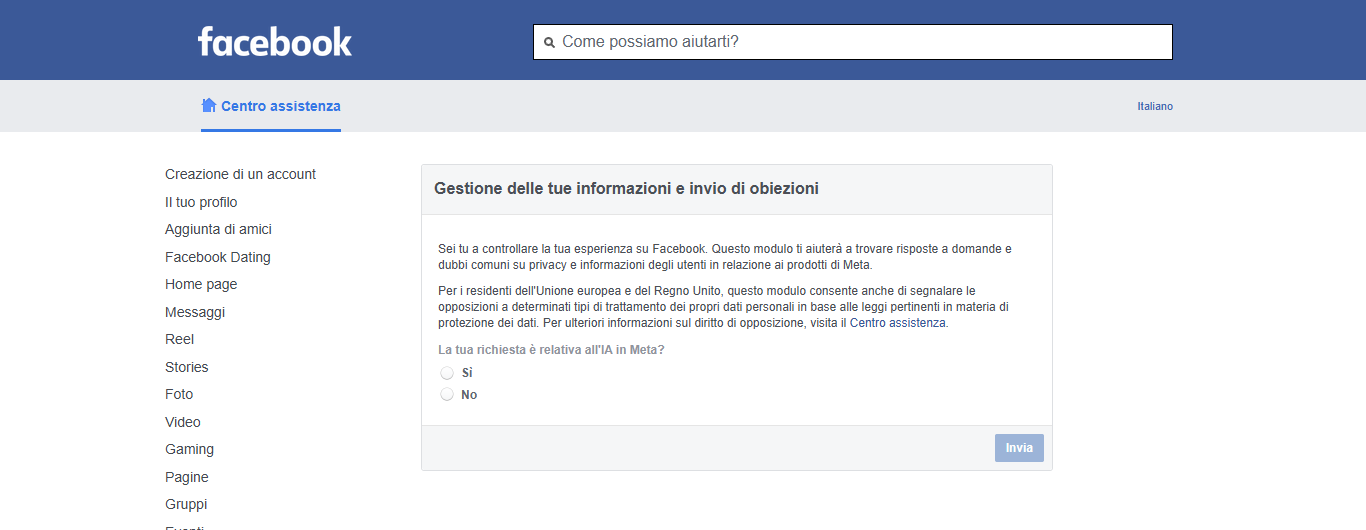Screen dimensions: 1366x530
Task: Go to the Gruppi help topic
Action: point(186,504)
